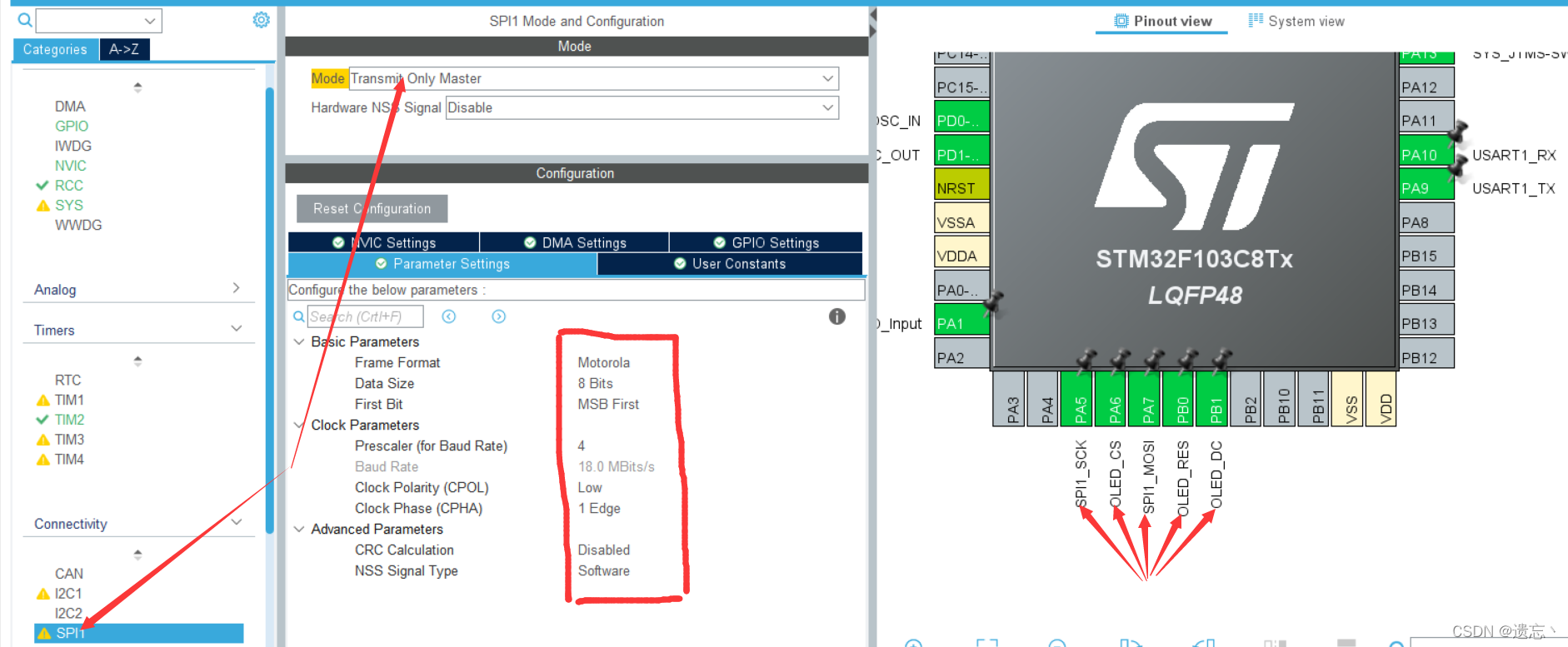Open the User Constants tab
The image size is (1568, 647).
click(x=730, y=263)
